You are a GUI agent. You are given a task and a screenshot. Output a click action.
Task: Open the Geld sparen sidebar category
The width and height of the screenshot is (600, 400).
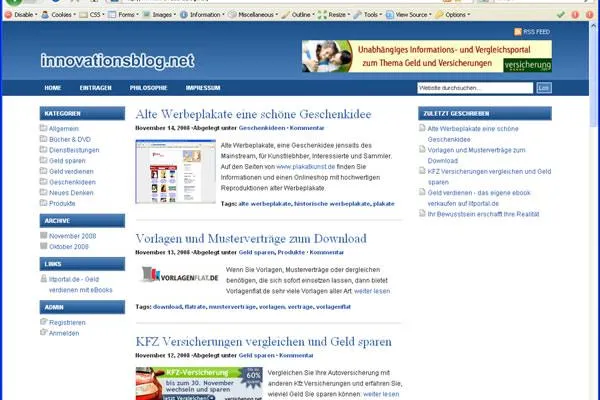[67, 161]
